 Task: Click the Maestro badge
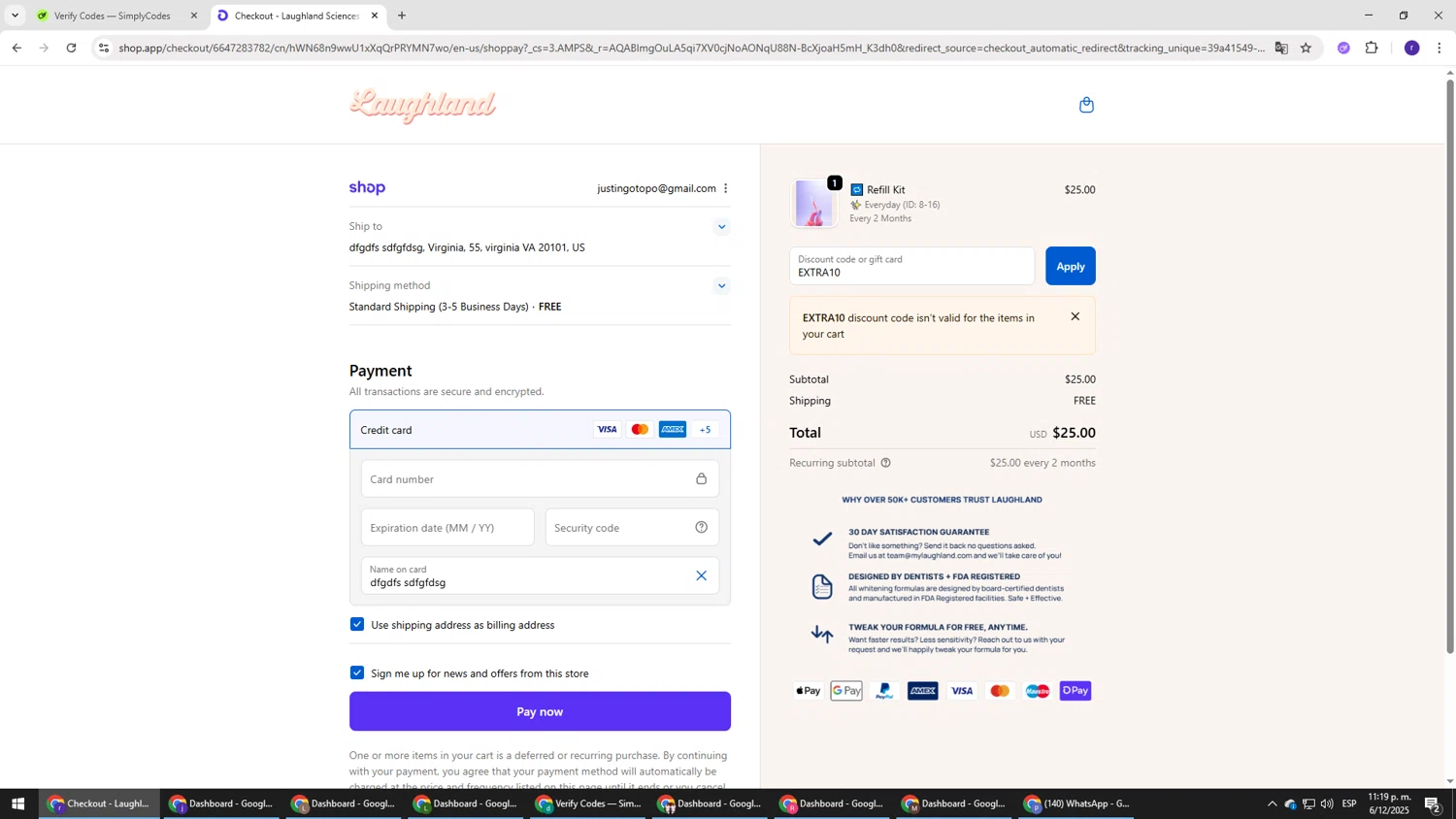[1038, 691]
